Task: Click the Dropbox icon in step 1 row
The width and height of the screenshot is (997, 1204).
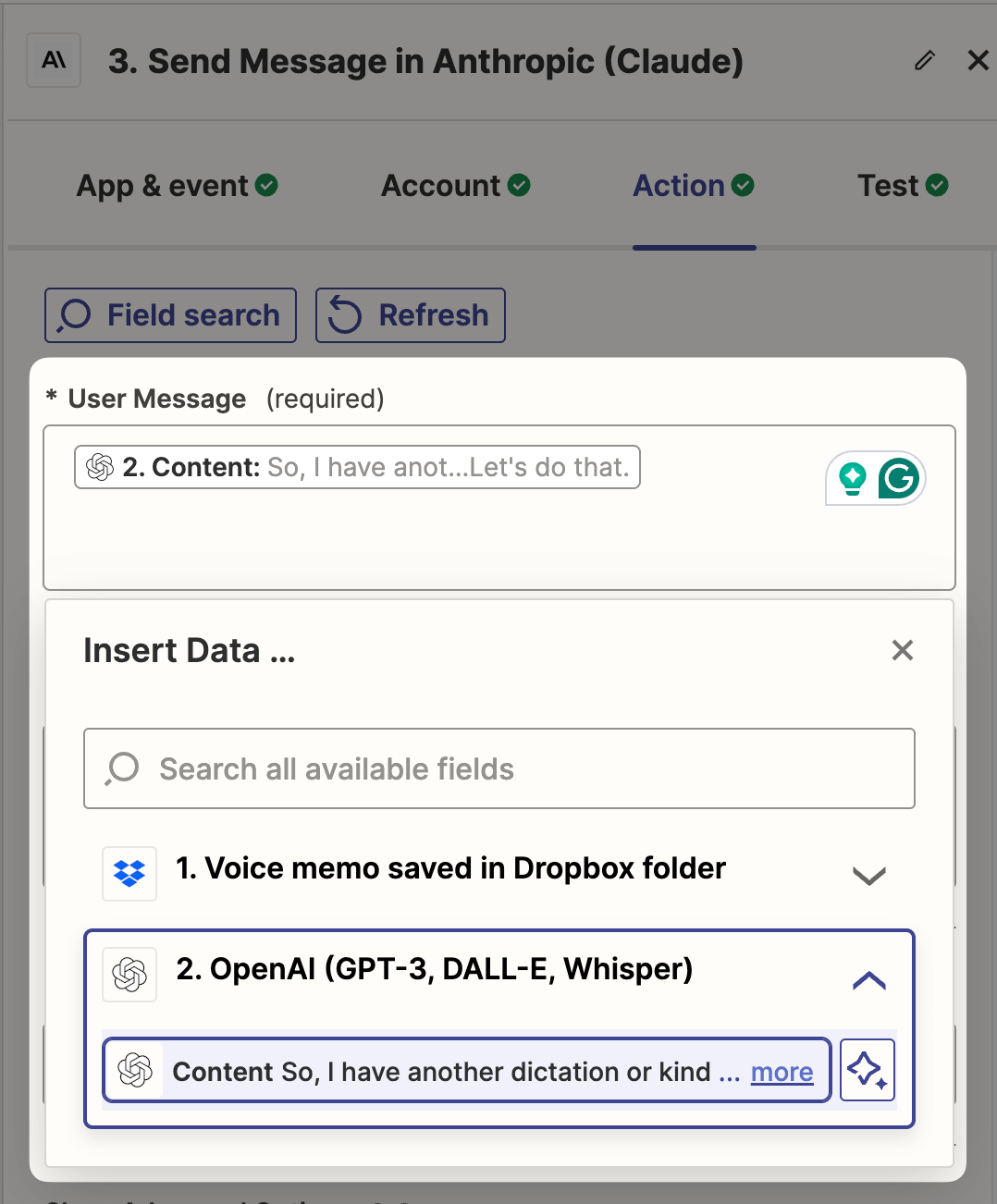Action: click(x=129, y=874)
